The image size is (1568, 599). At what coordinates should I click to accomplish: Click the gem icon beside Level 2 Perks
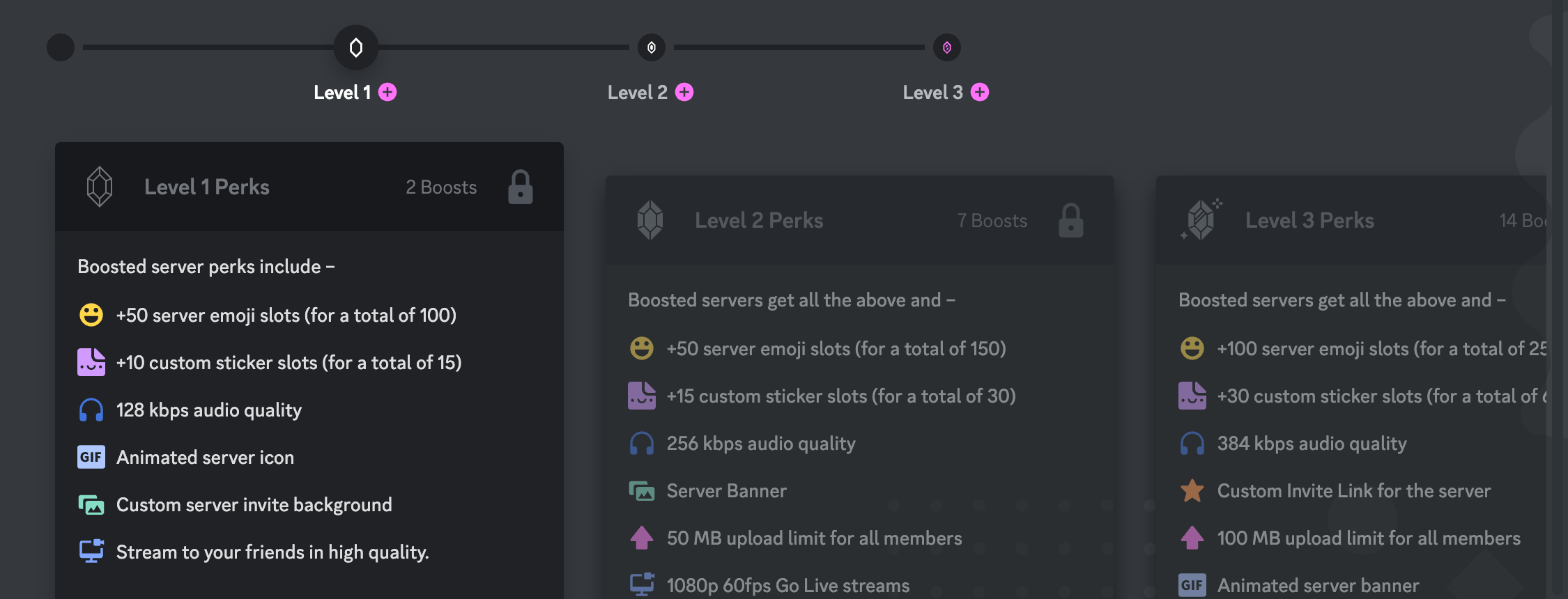pos(650,220)
